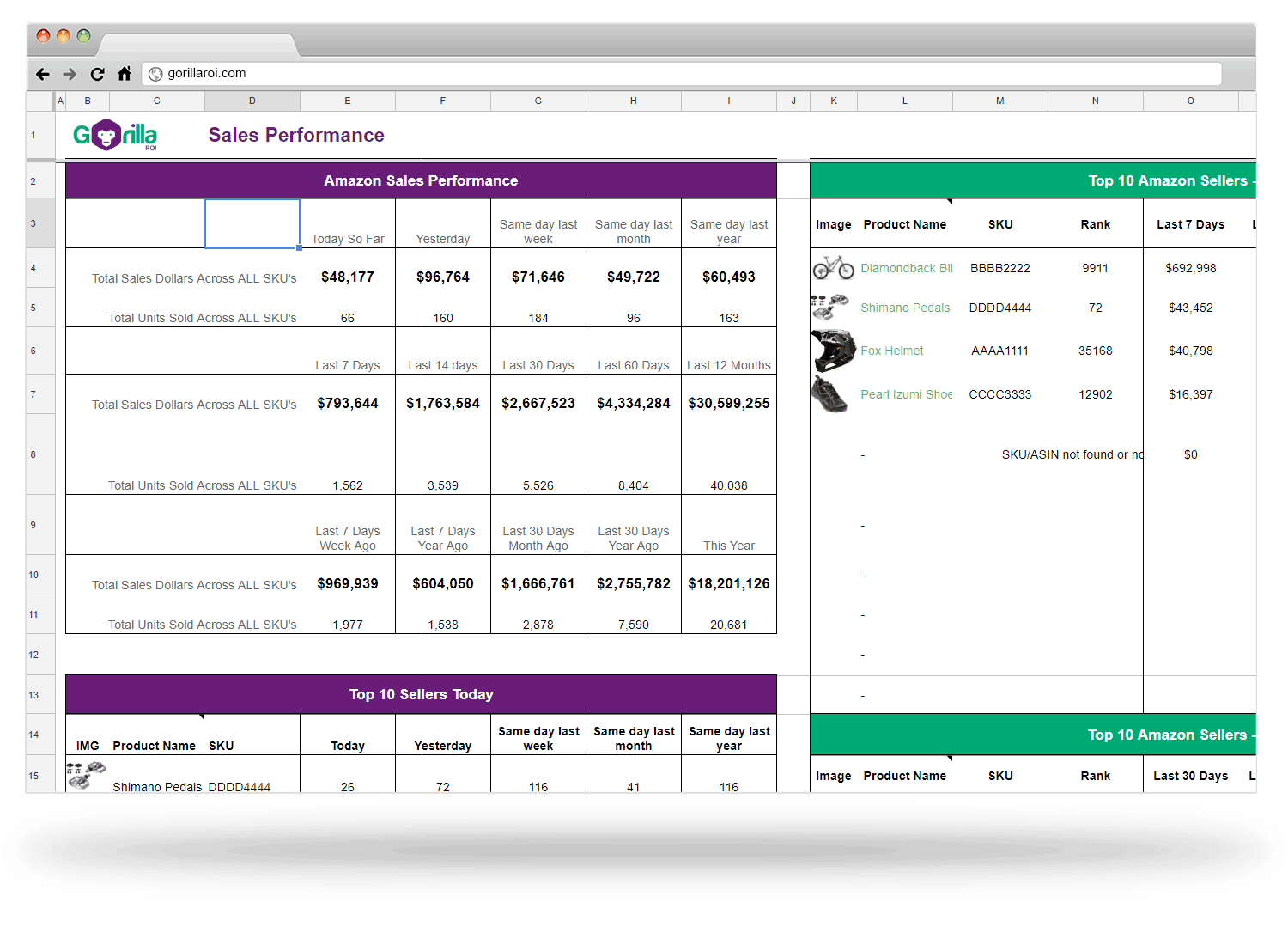Viewport: 1288px width, 939px height.
Task: Click the This Year column label
Action: point(729,546)
